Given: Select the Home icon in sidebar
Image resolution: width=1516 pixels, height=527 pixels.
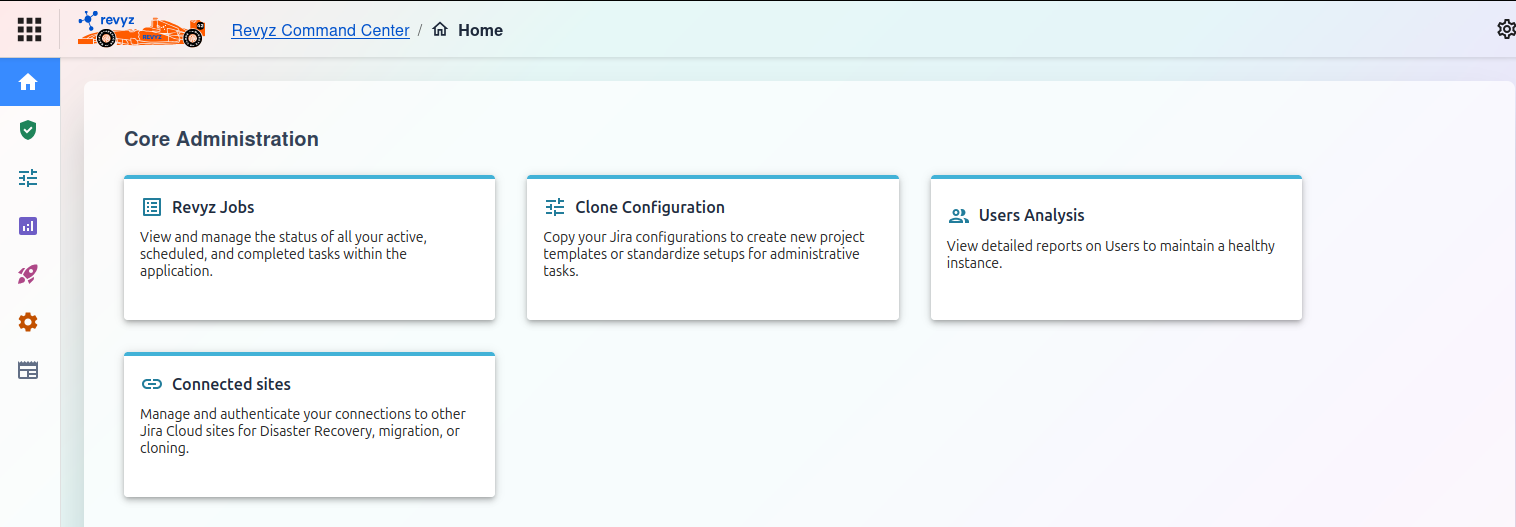Looking at the screenshot, I should [x=28, y=82].
